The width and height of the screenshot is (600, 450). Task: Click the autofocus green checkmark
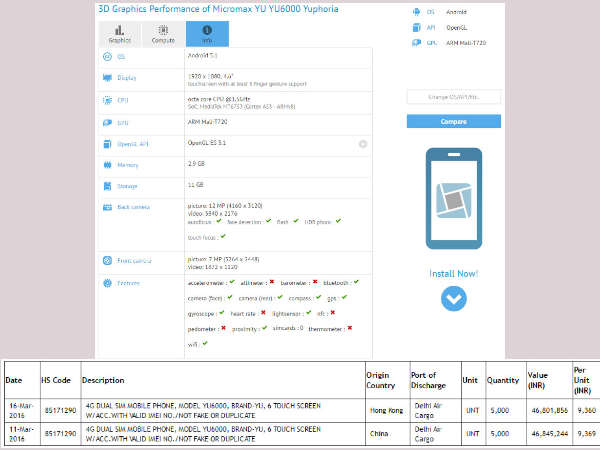[x=217, y=222]
